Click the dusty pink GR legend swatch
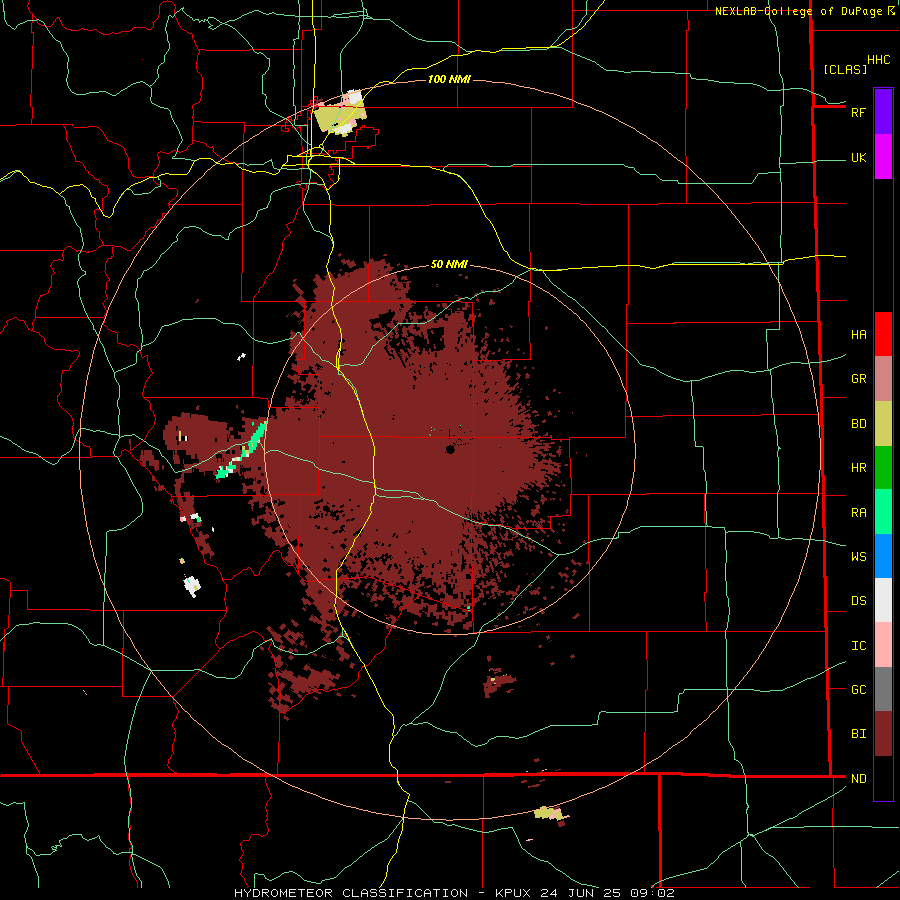Screen dimensions: 900x900 coord(883,378)
